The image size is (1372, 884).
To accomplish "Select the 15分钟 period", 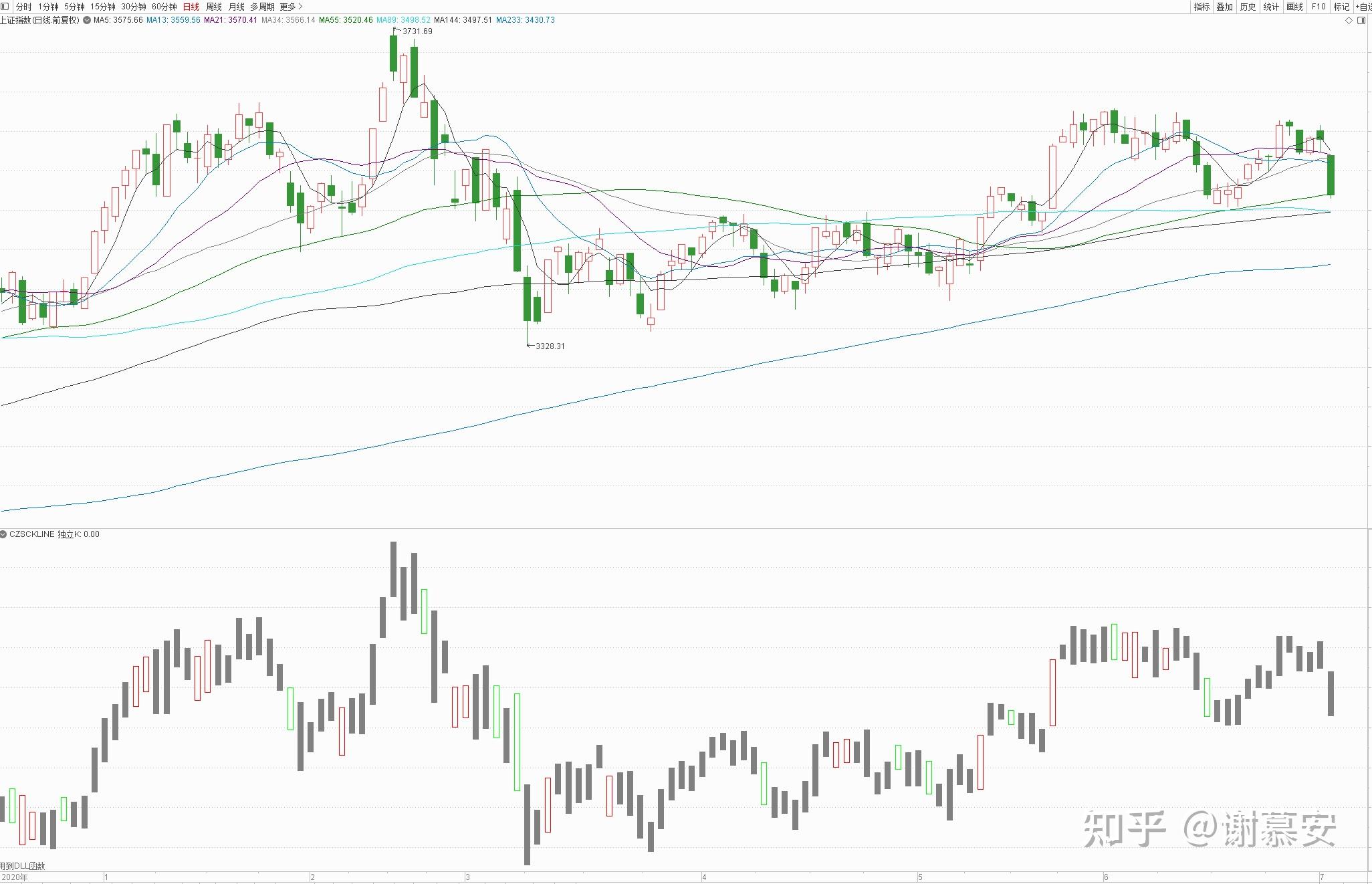I will click(x=102, y=7).
